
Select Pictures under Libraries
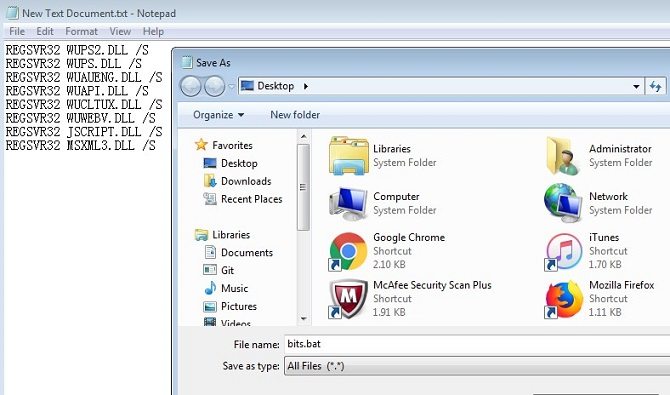tap(239, 306)
